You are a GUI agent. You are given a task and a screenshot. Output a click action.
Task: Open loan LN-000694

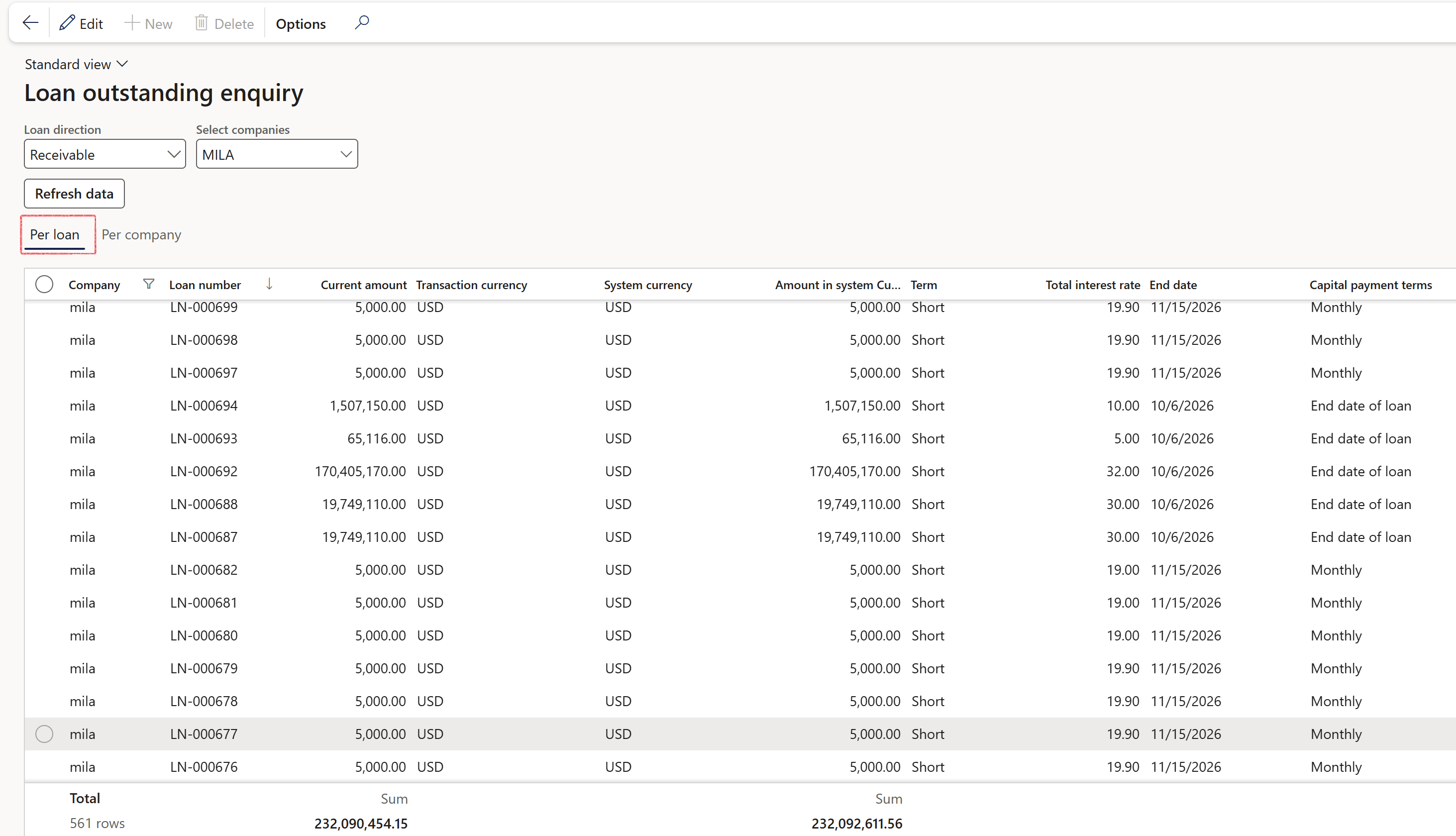click(204, 406)
